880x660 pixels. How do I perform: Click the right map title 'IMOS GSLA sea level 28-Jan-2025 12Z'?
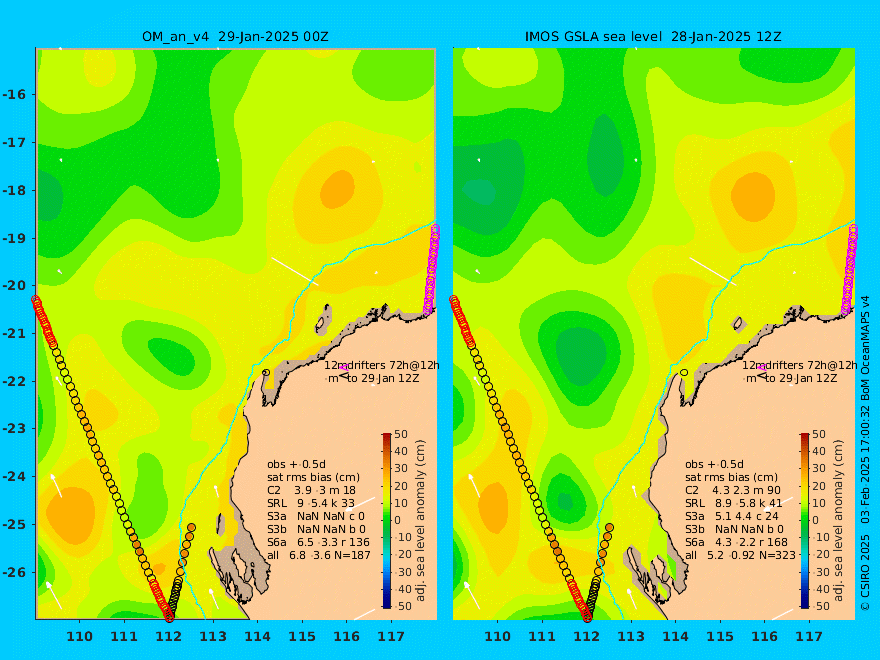click(653, 37)
